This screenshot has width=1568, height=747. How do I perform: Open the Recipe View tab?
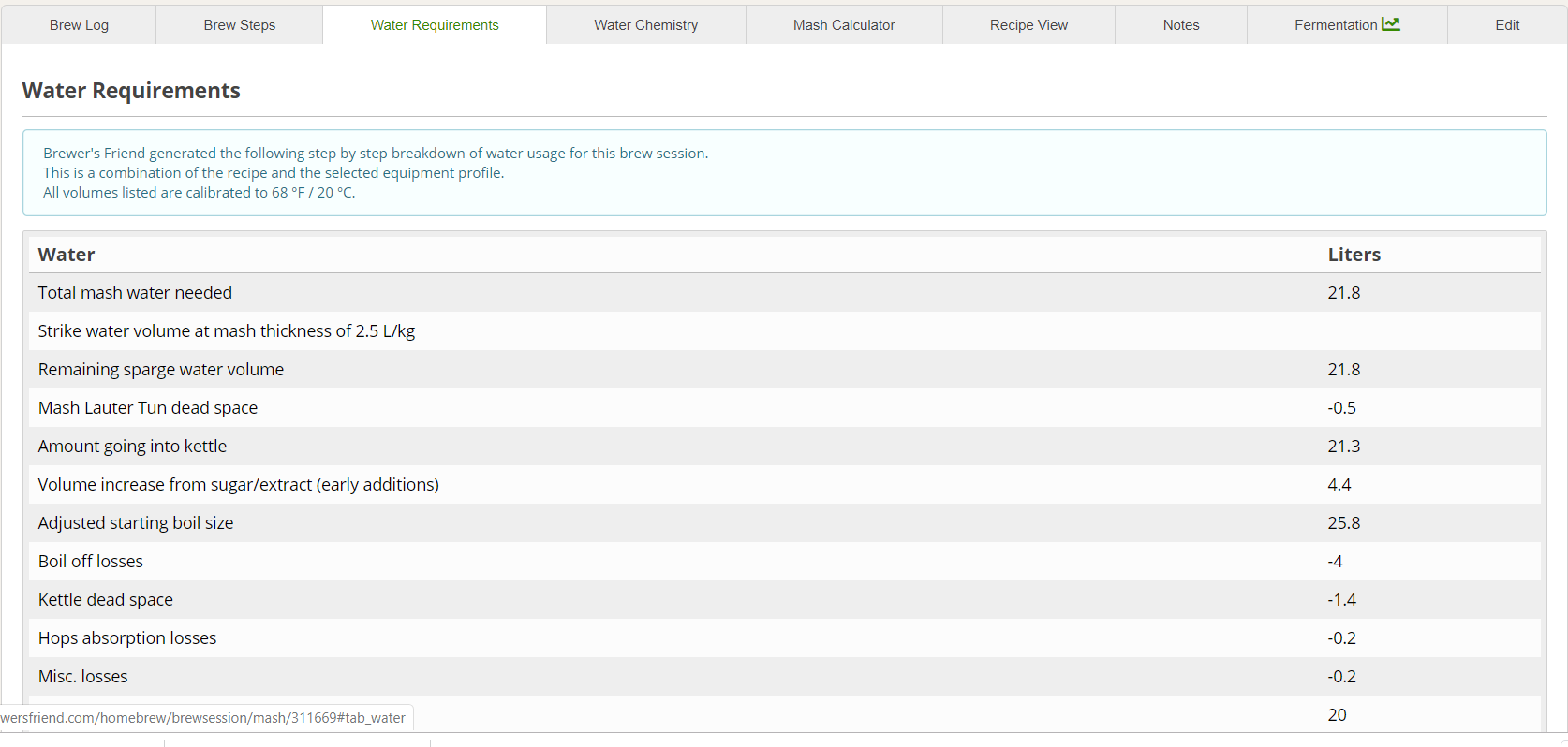1028,25
